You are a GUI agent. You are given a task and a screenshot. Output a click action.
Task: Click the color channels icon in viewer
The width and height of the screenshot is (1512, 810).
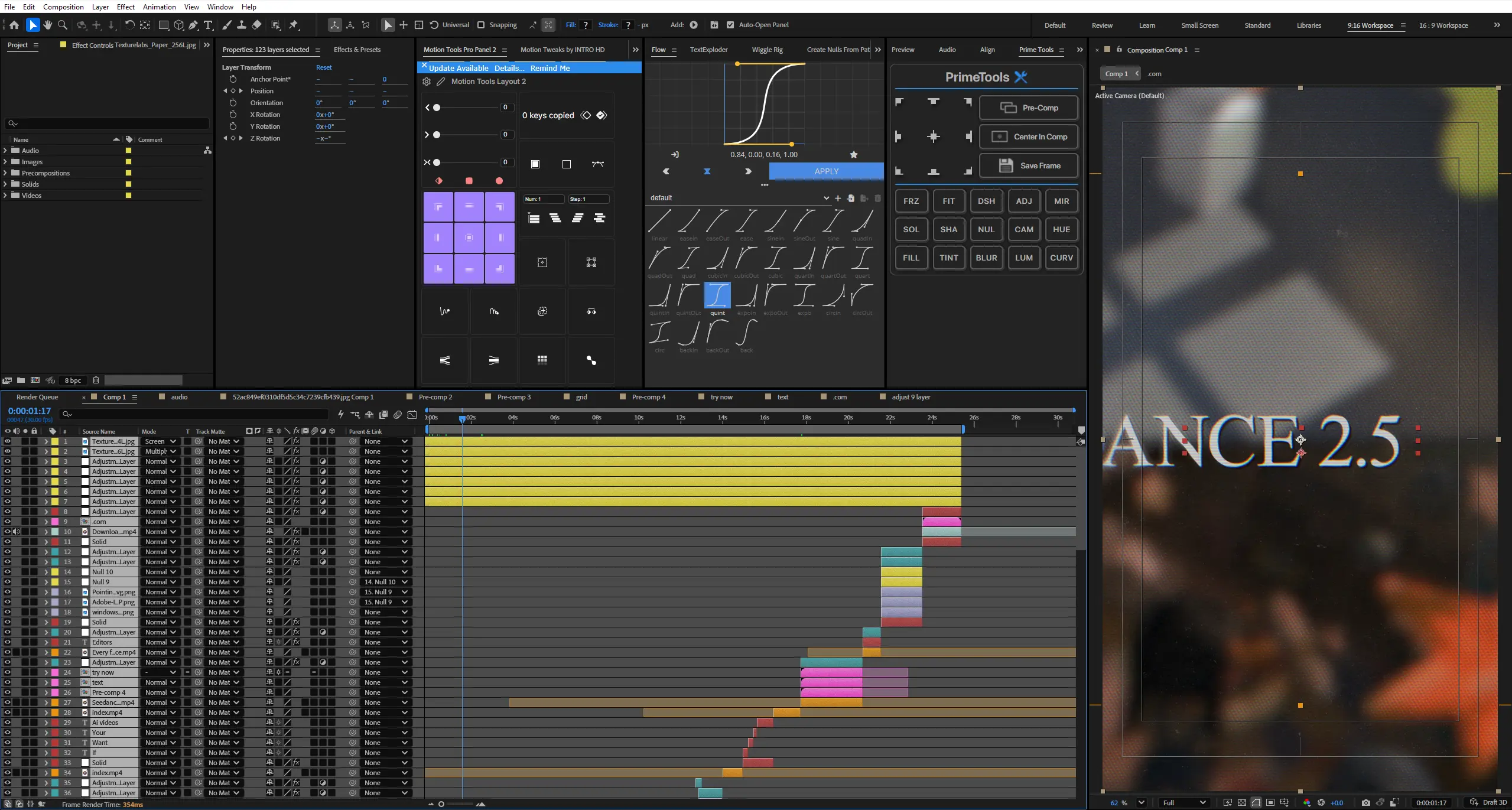(1306, 803)
